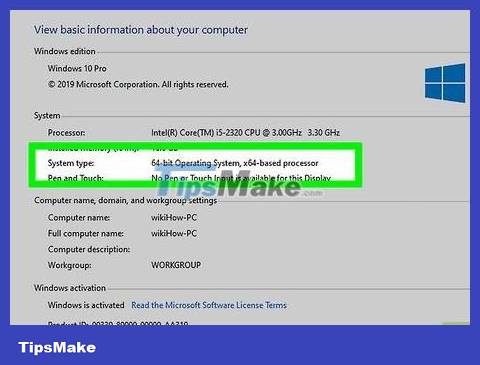
Task: Click the 'Full computer name:' label
Action: (86, 233)
